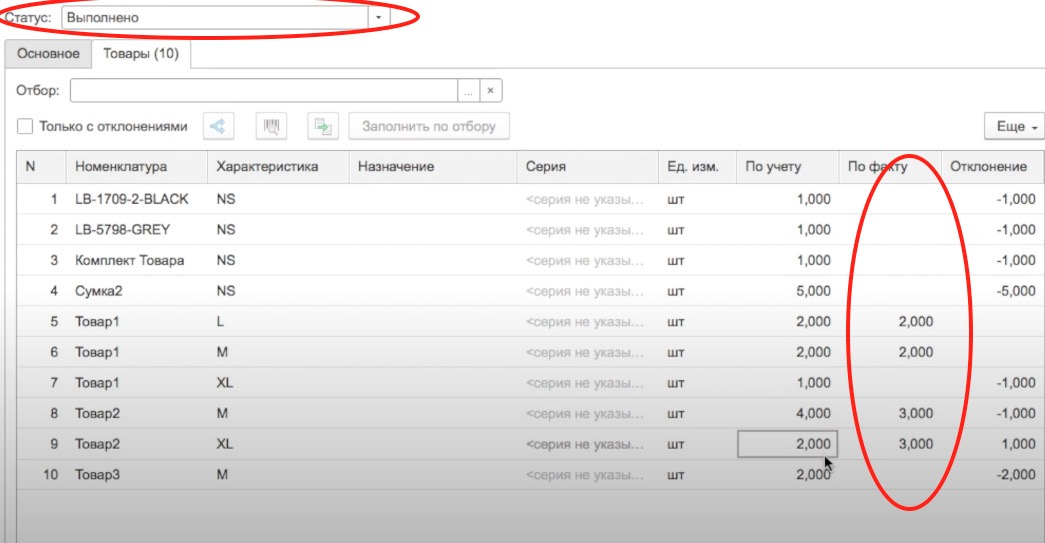
Task: Select the LB-1709-2-BLACK item cell
Action: click(137, 199)
